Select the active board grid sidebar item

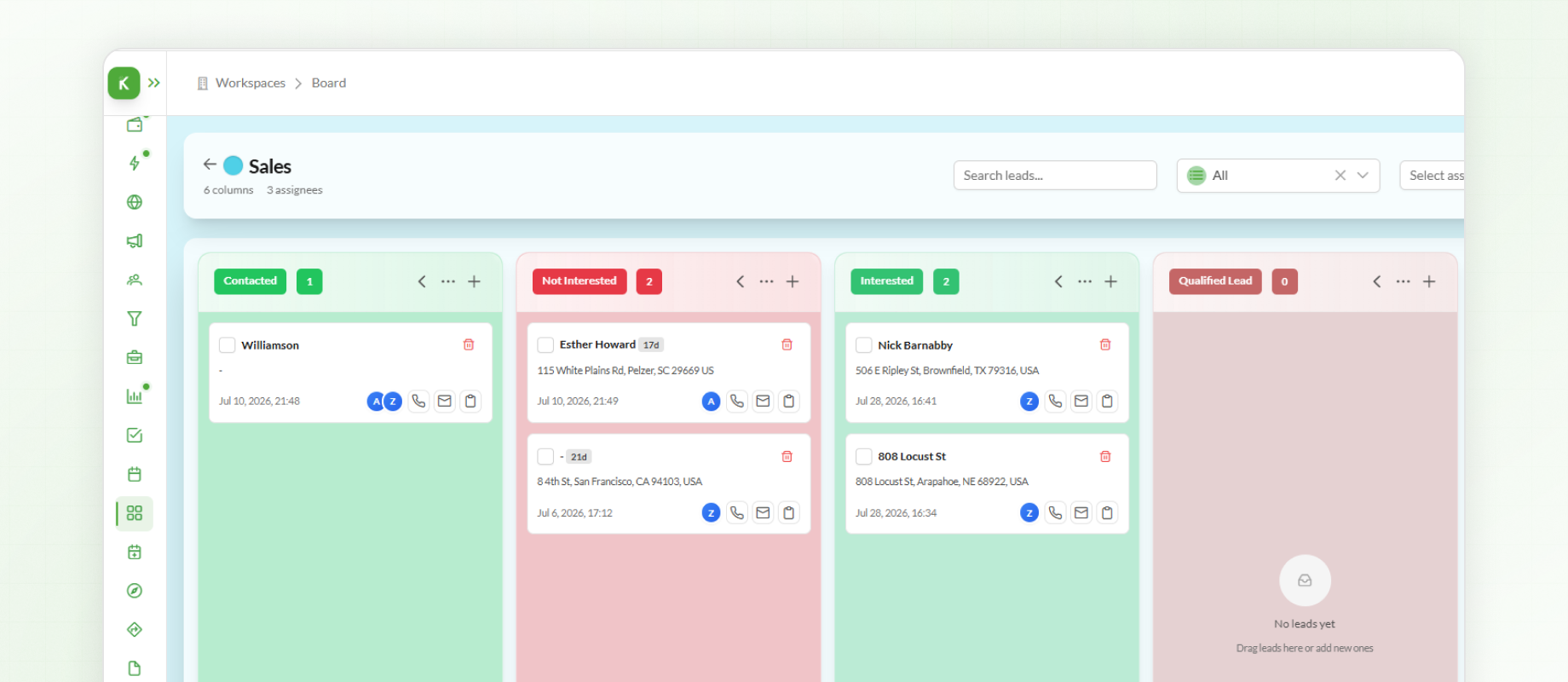click(x=135, y=513)
